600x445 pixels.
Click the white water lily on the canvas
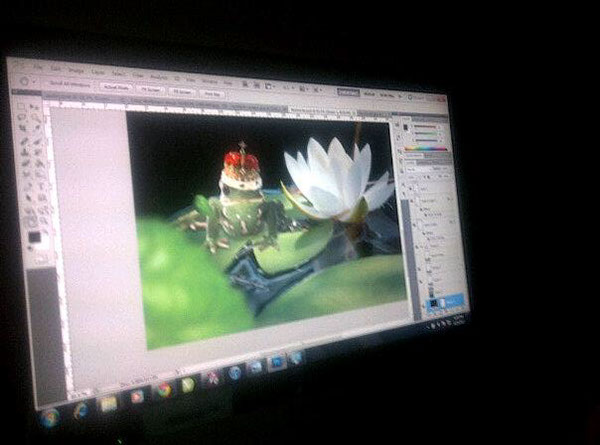[x=337, y=180]
